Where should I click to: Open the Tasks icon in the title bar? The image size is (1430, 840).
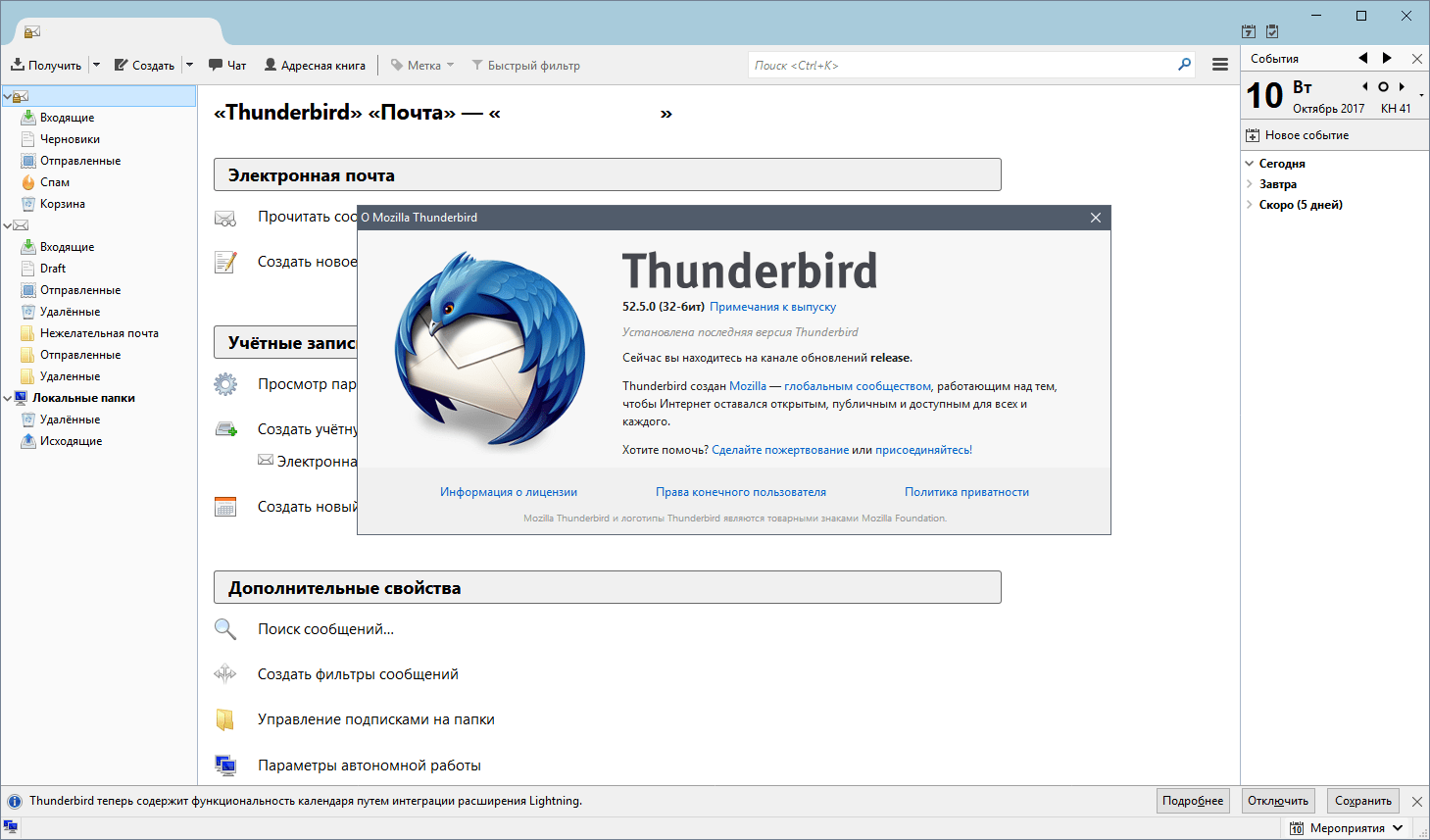pos(1274,30)
